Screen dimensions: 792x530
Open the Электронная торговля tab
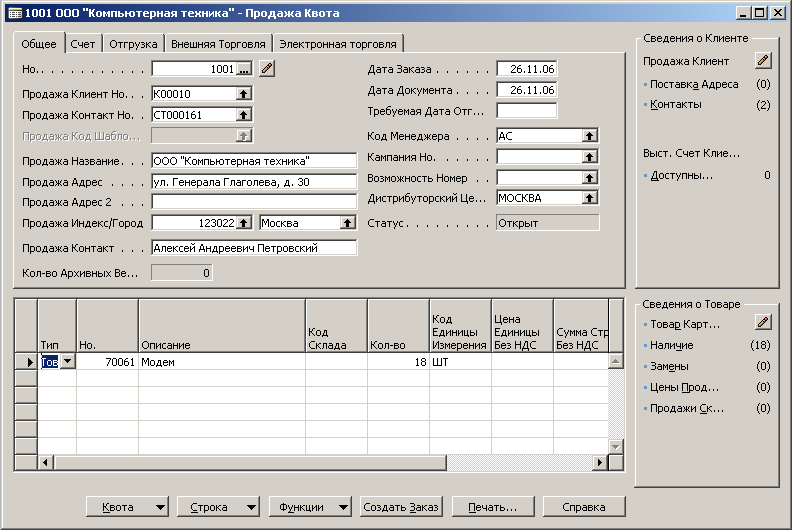coord(338,44)
